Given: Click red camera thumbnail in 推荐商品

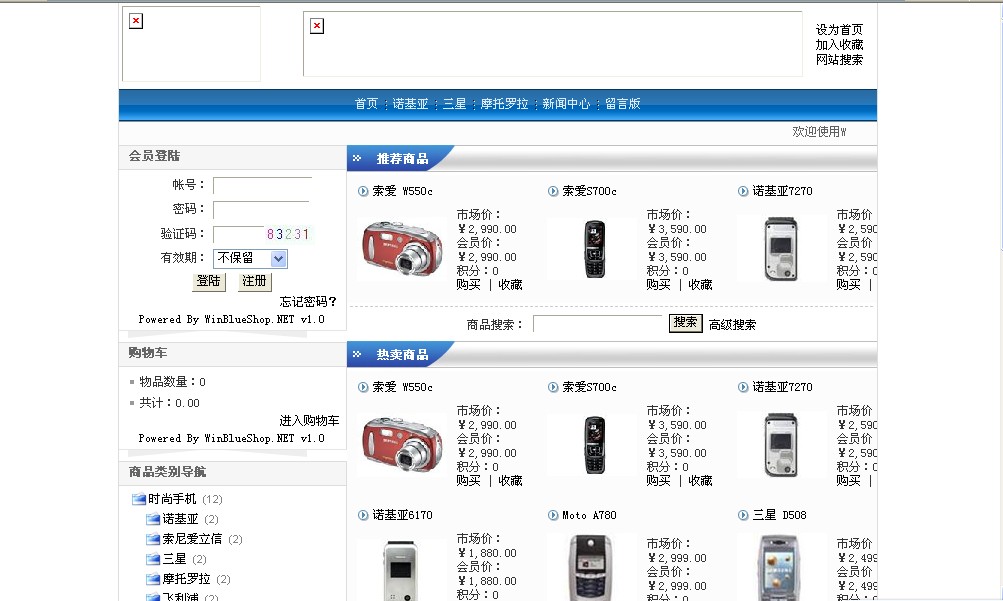Looking at the screenshot, I should tap(402, 248).
